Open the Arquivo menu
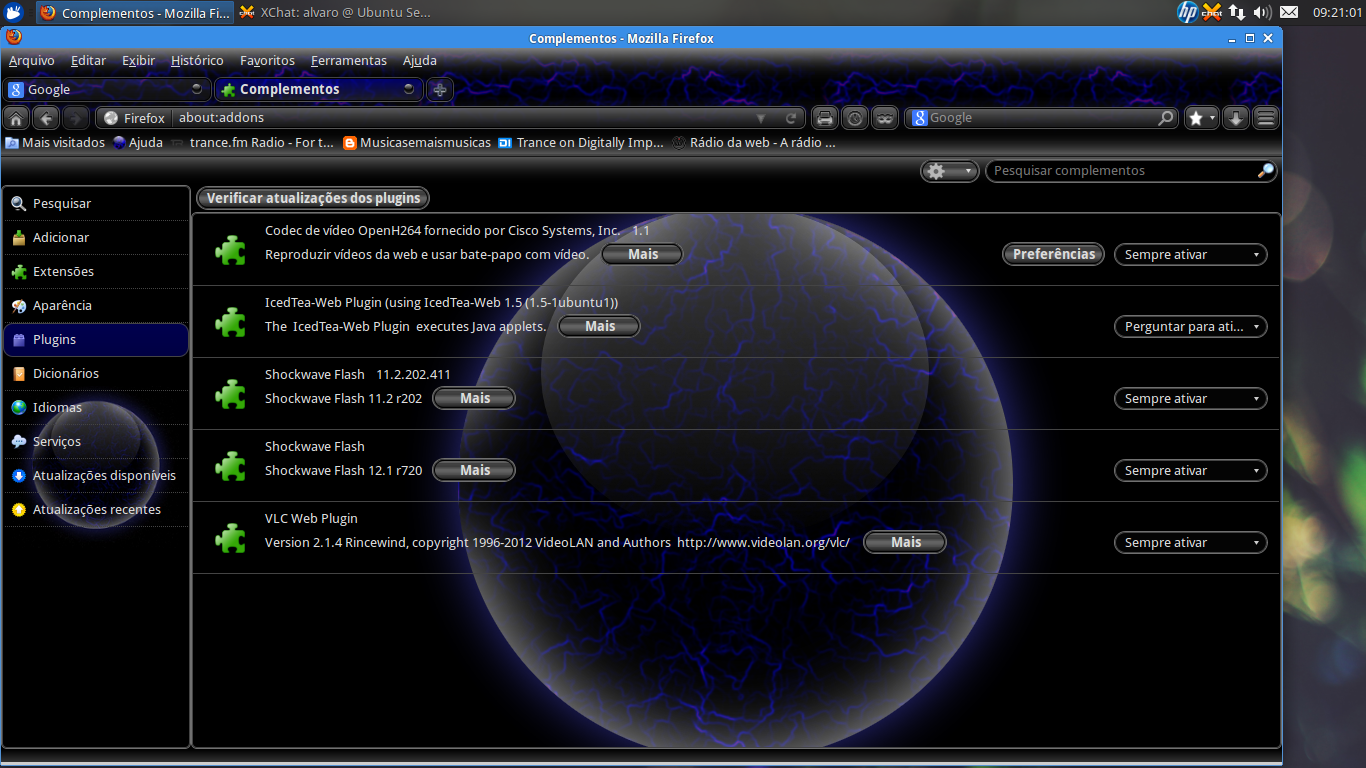 pyautogui.click(x=32, y=60)
